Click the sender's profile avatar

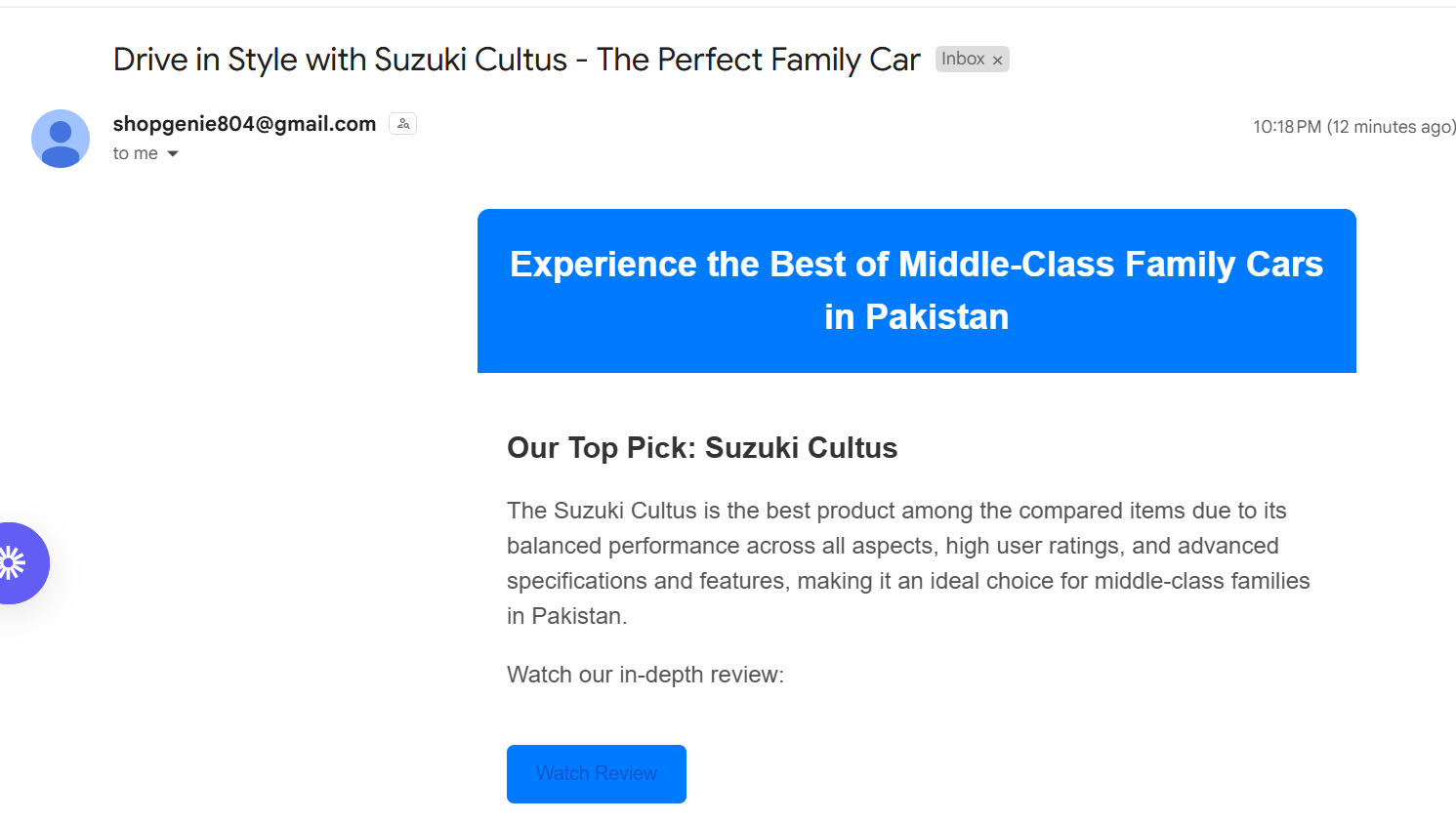[61, 139]
